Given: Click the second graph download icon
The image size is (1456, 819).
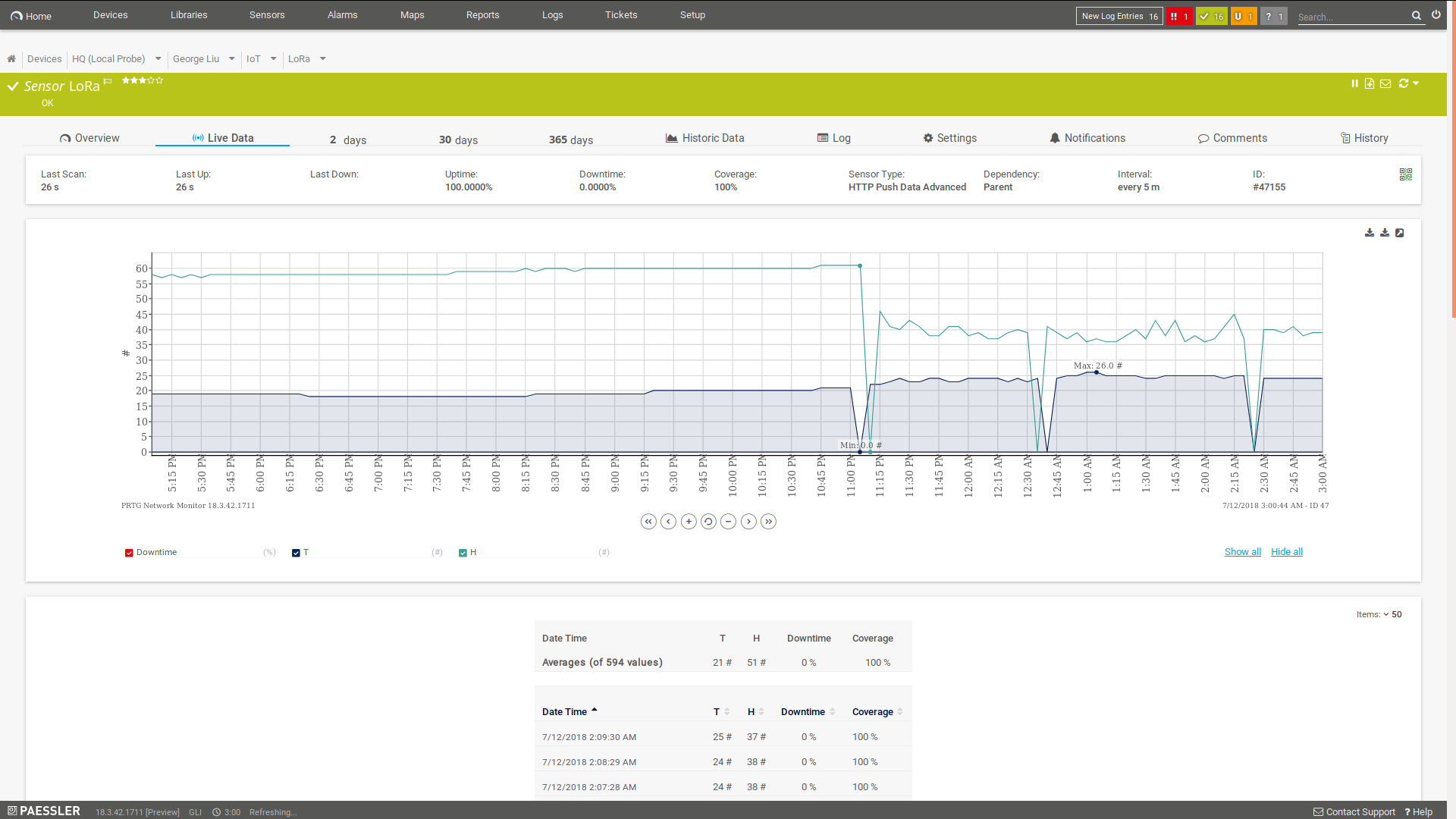Looking at the screenshot, I should click(x=1385, y=233).
